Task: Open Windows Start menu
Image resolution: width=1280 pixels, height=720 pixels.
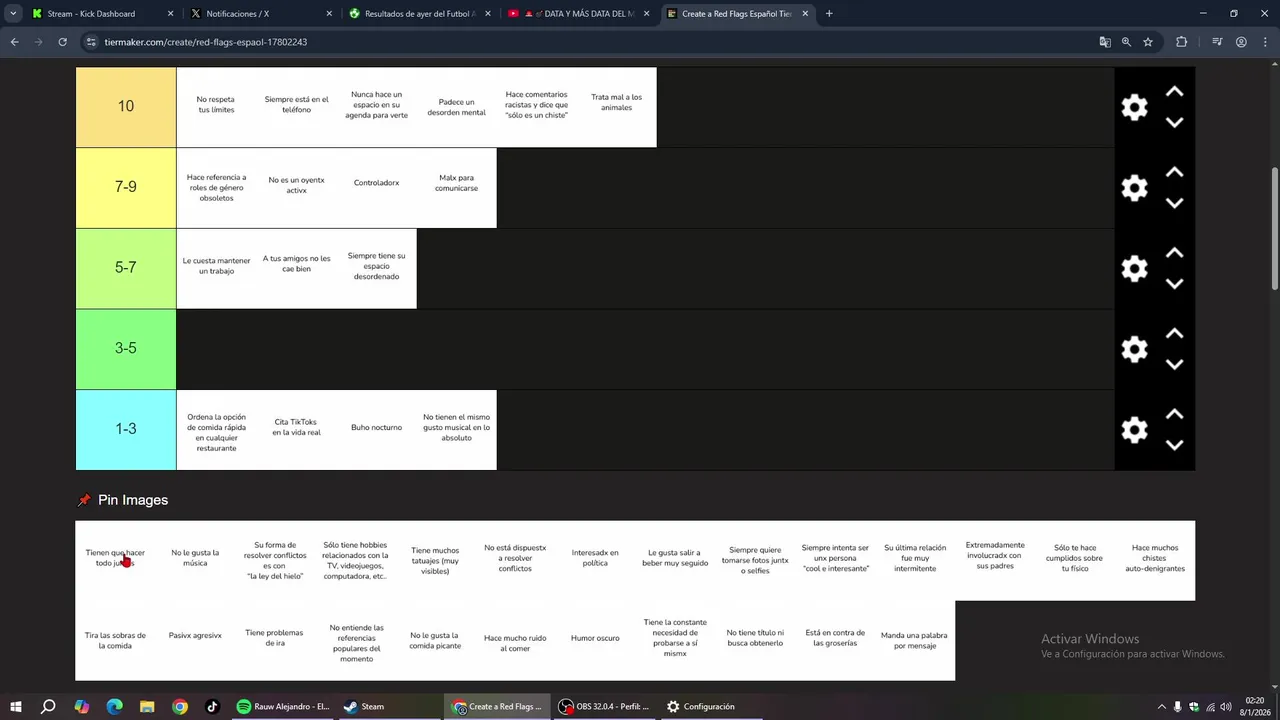Action: (15, 706)
